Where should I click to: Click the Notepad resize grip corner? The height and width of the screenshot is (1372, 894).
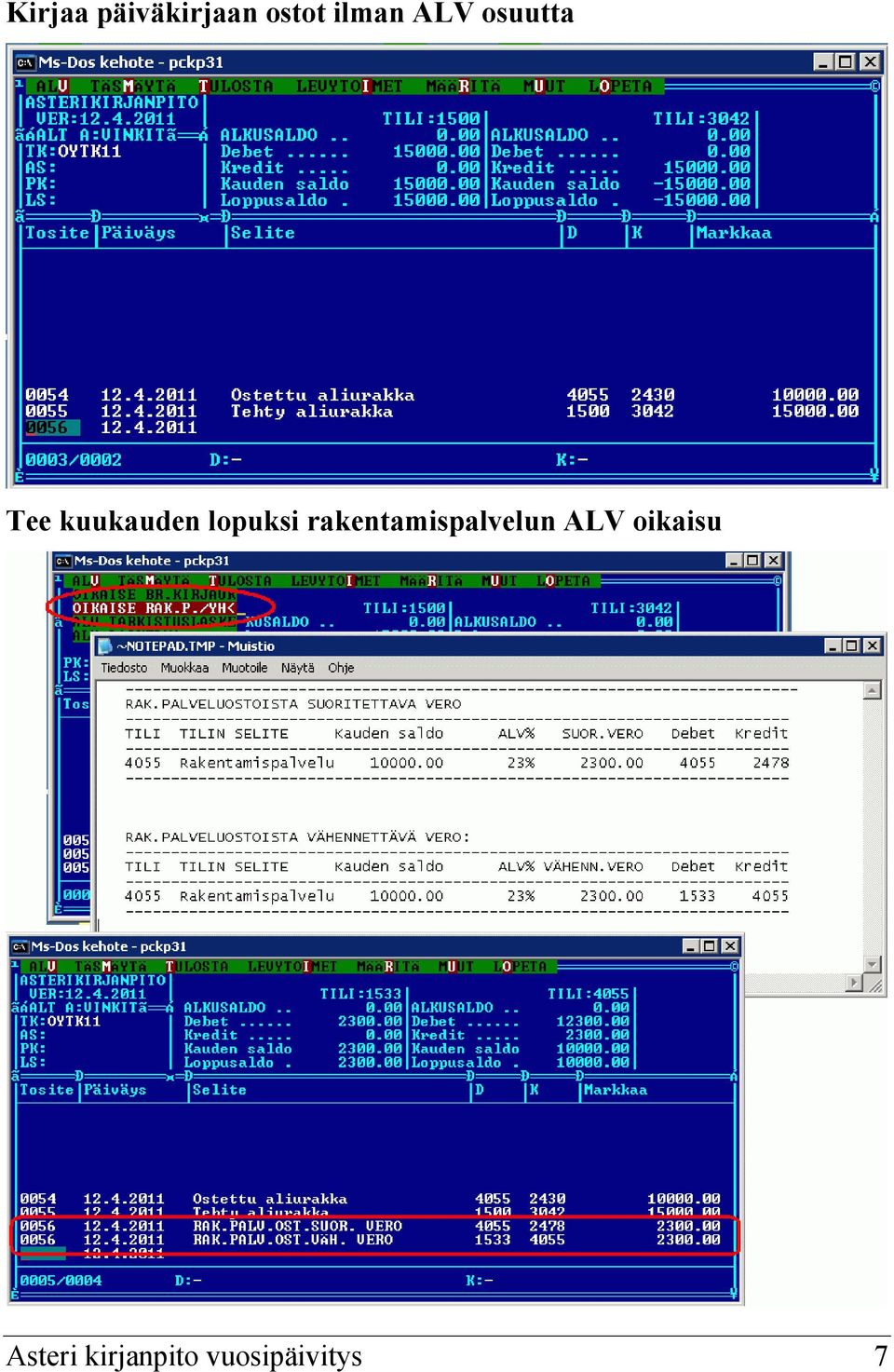coord(874,984)
